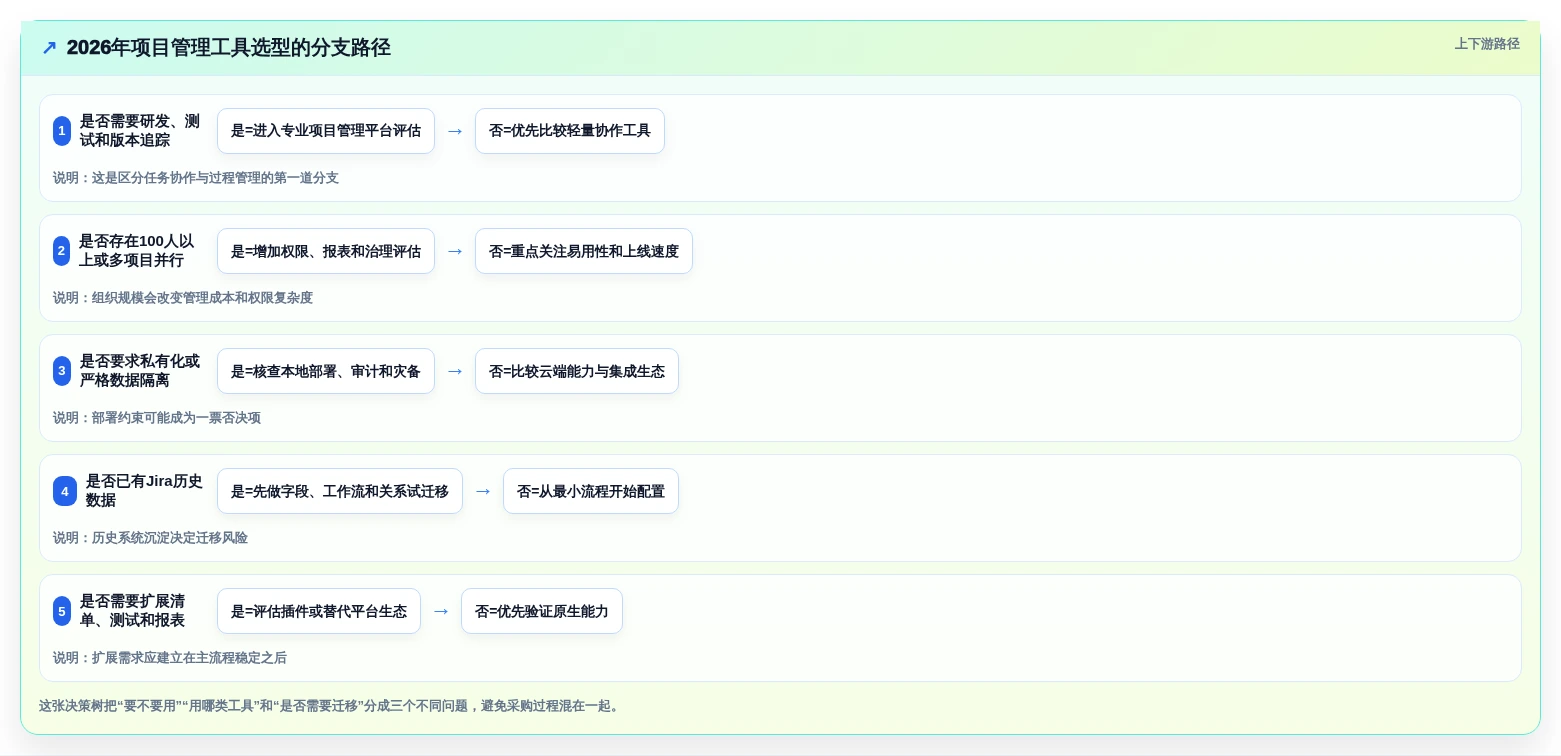Select step badge number 4
This screenshot has height=756, width=1561.
(x=65, y=491)
